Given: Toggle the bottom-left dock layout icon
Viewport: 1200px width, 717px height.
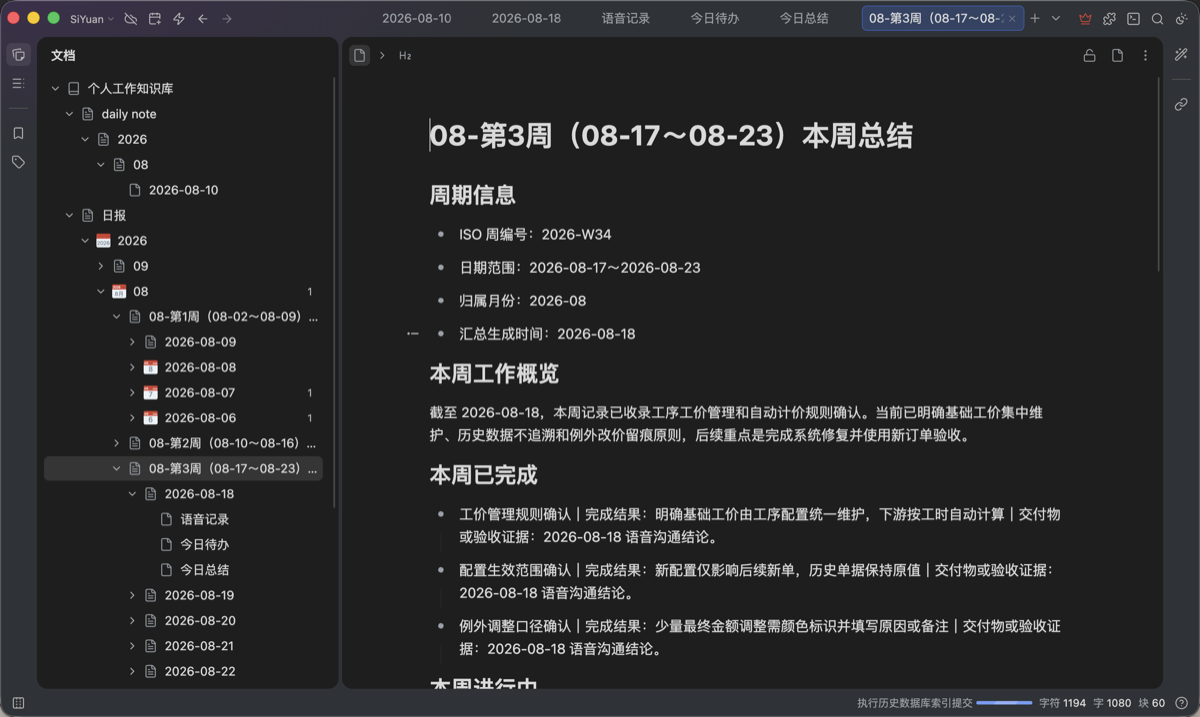Looking at the screenshot, I should coord(18,703).
